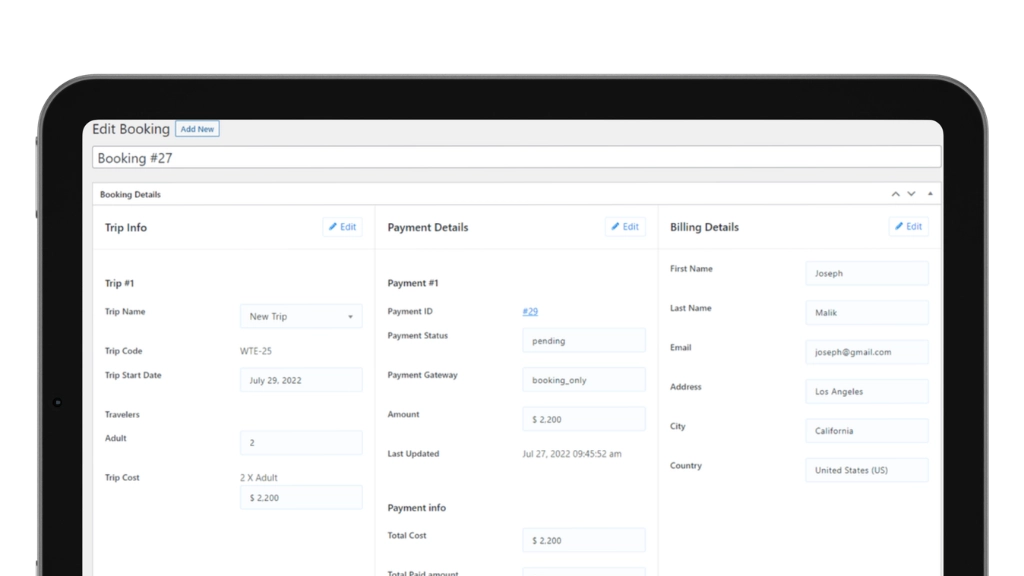Click the Payment Gateway field
Viewport: 1024px width, 576px height.
583,380
